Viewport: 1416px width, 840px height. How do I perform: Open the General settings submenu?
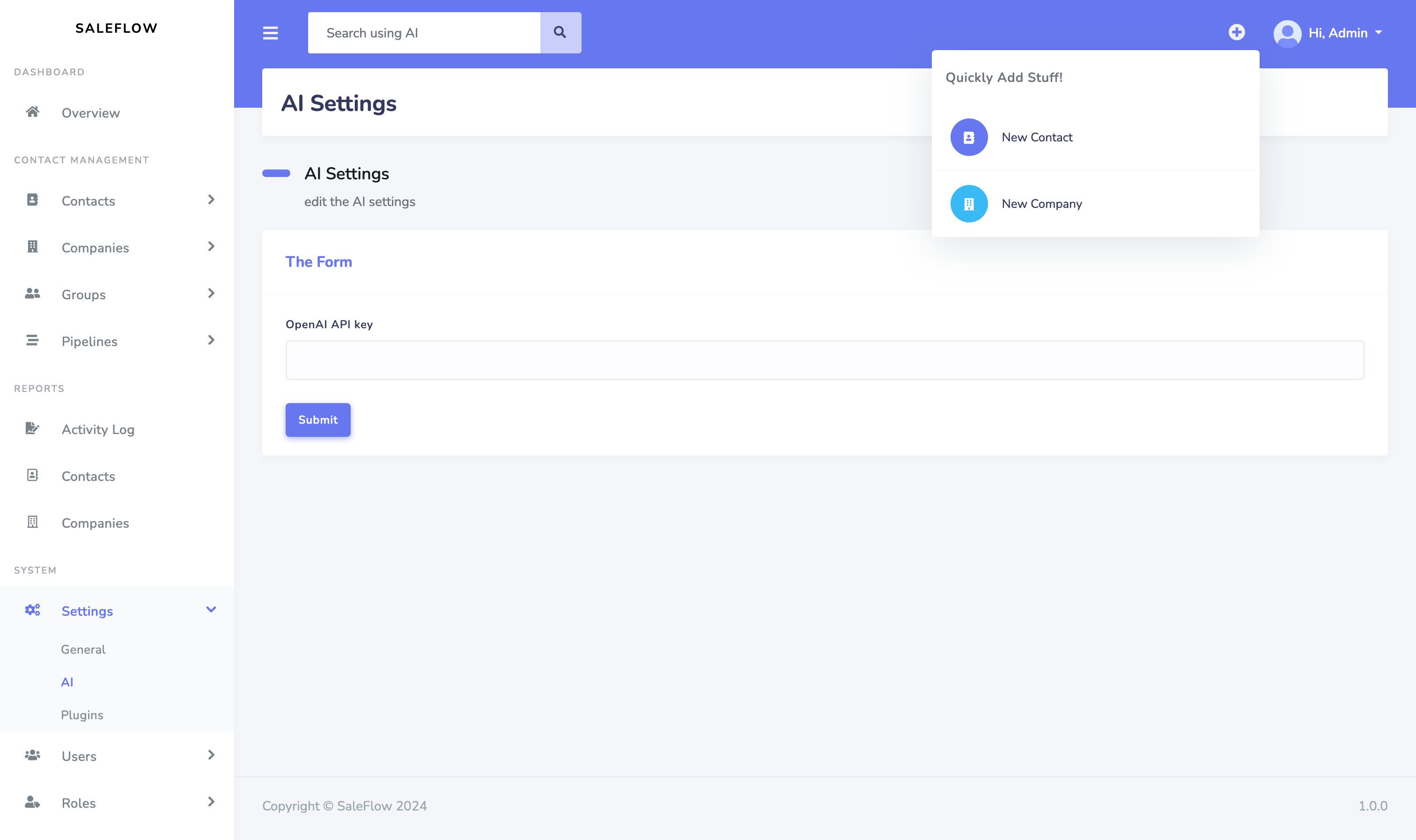point(83,649)
